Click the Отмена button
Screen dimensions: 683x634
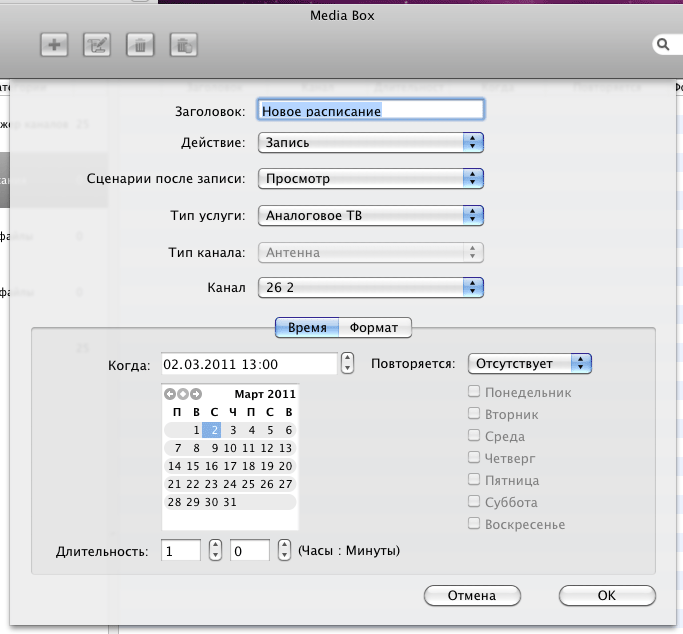coord(472,595)
